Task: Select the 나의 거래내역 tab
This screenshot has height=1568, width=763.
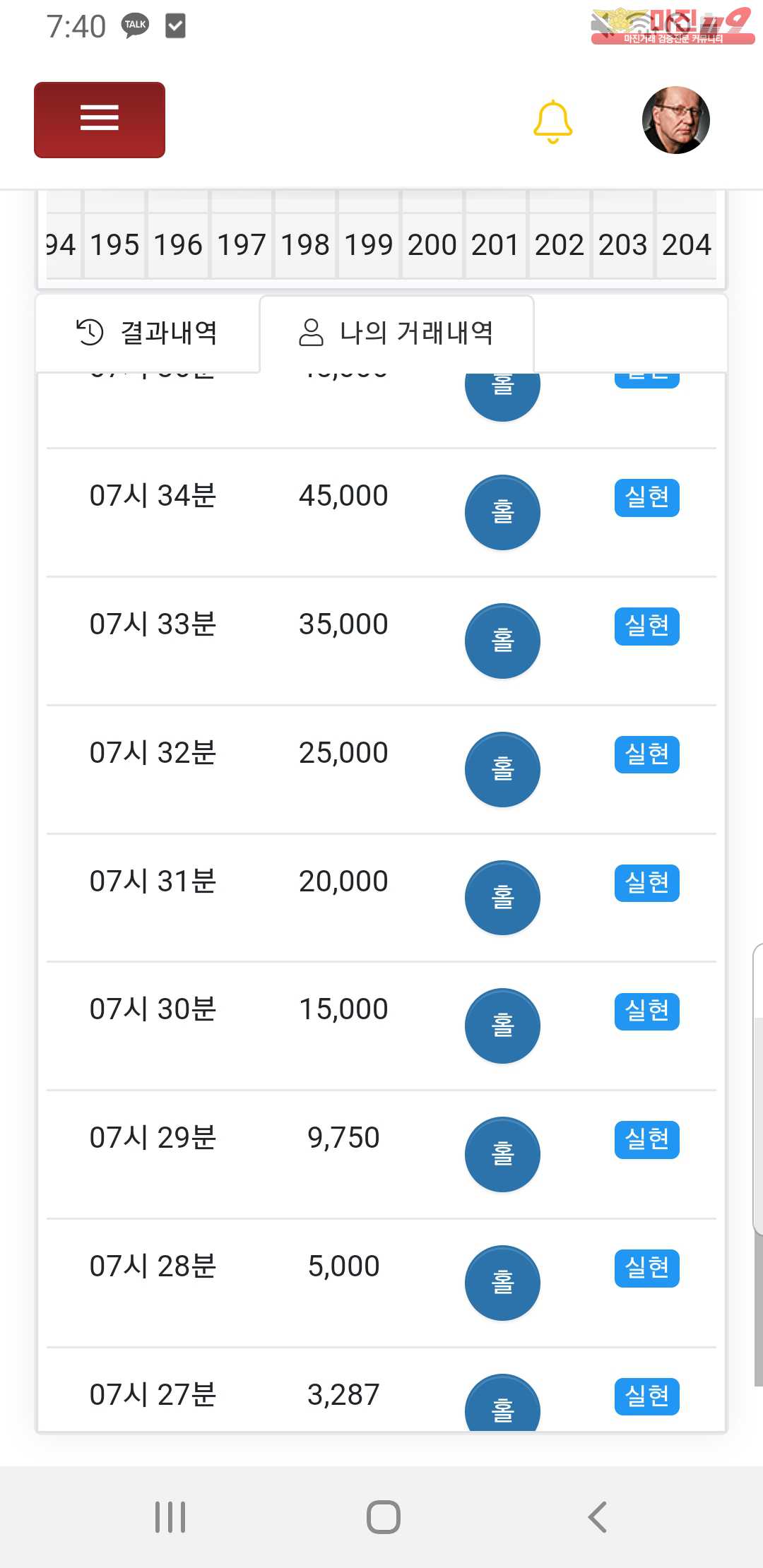Action: pyautogui.click(x=396, y=332)
